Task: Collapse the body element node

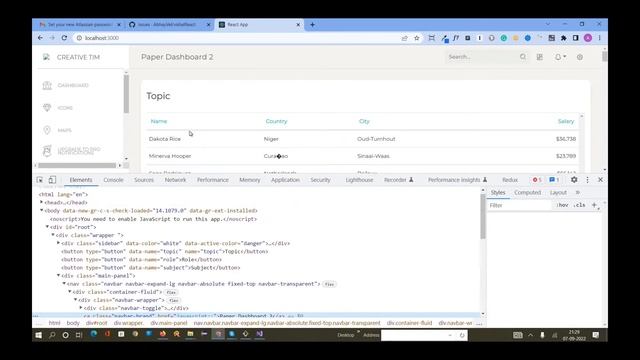Action: pos(41,210)
